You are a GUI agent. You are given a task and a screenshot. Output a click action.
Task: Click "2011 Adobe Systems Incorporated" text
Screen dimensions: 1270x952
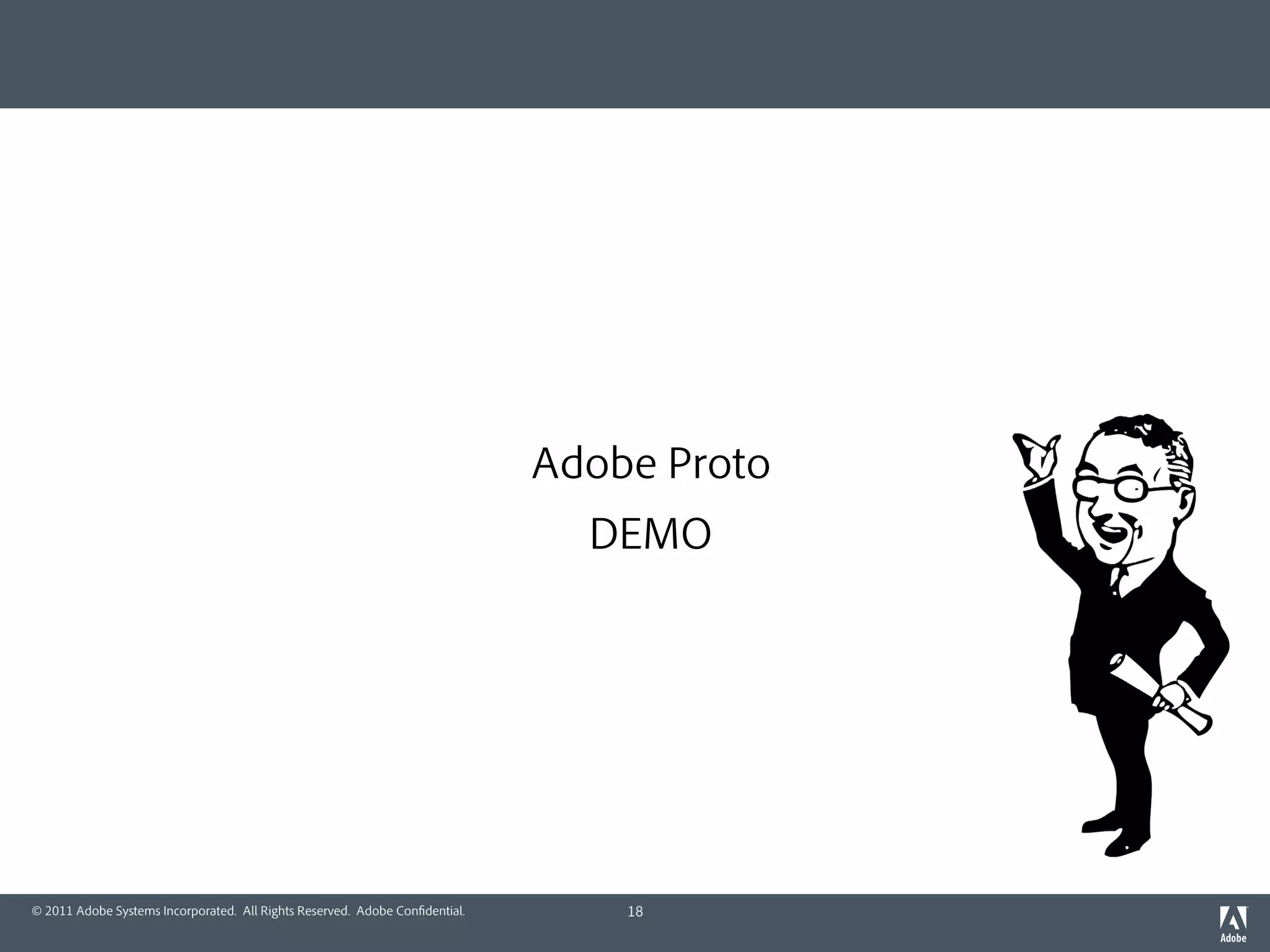(141, 911)
